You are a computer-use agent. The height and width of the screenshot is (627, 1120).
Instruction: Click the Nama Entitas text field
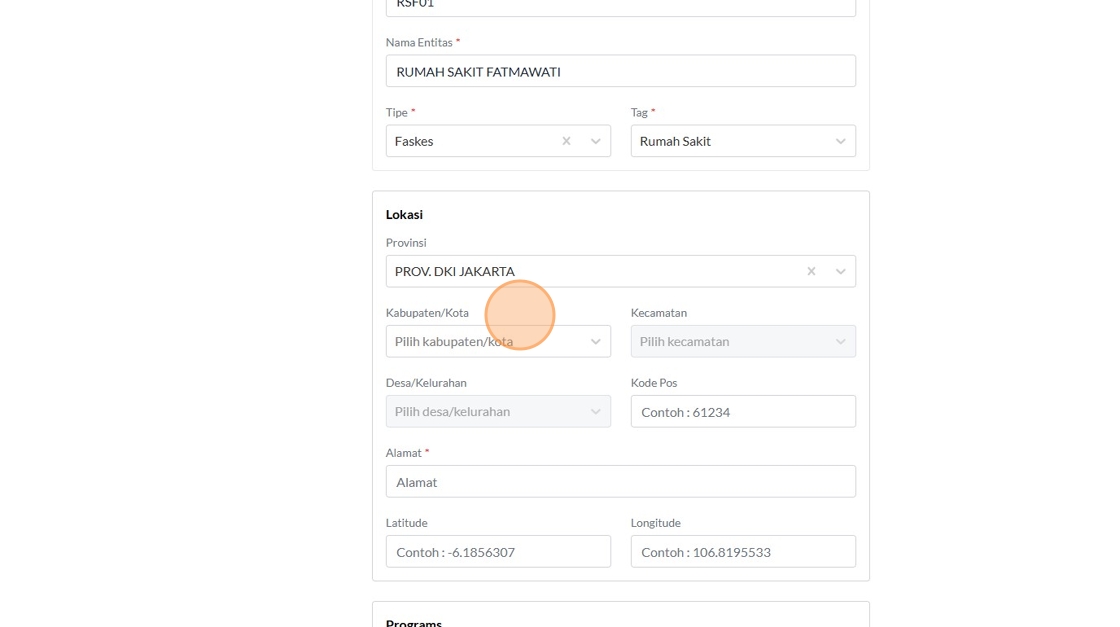[x=620, y=71]
